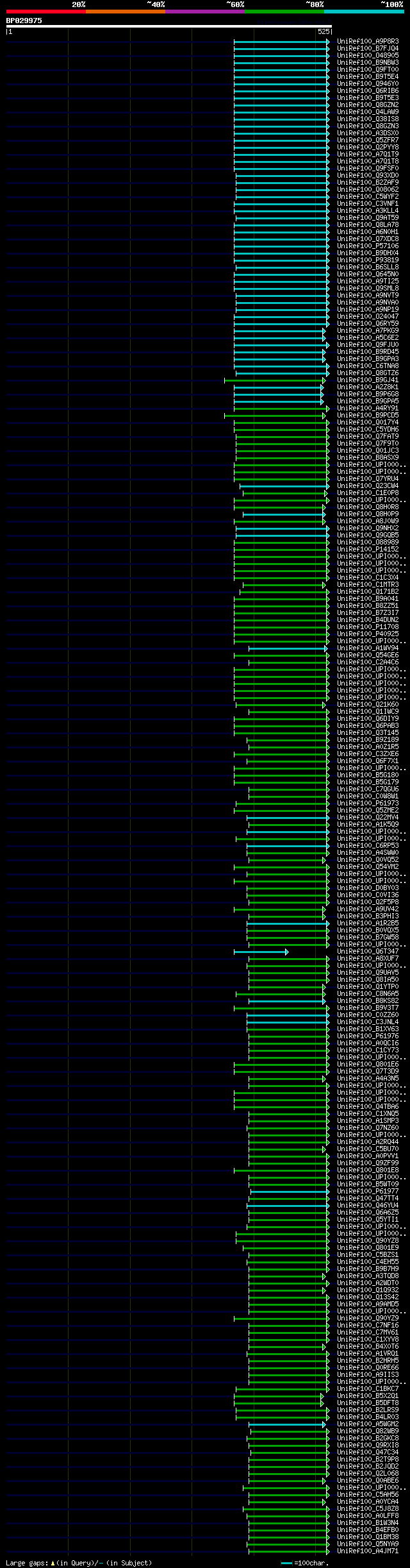
Task: Click the UniRef100_C6RP53 label
Action: click(x=368, y=846)
